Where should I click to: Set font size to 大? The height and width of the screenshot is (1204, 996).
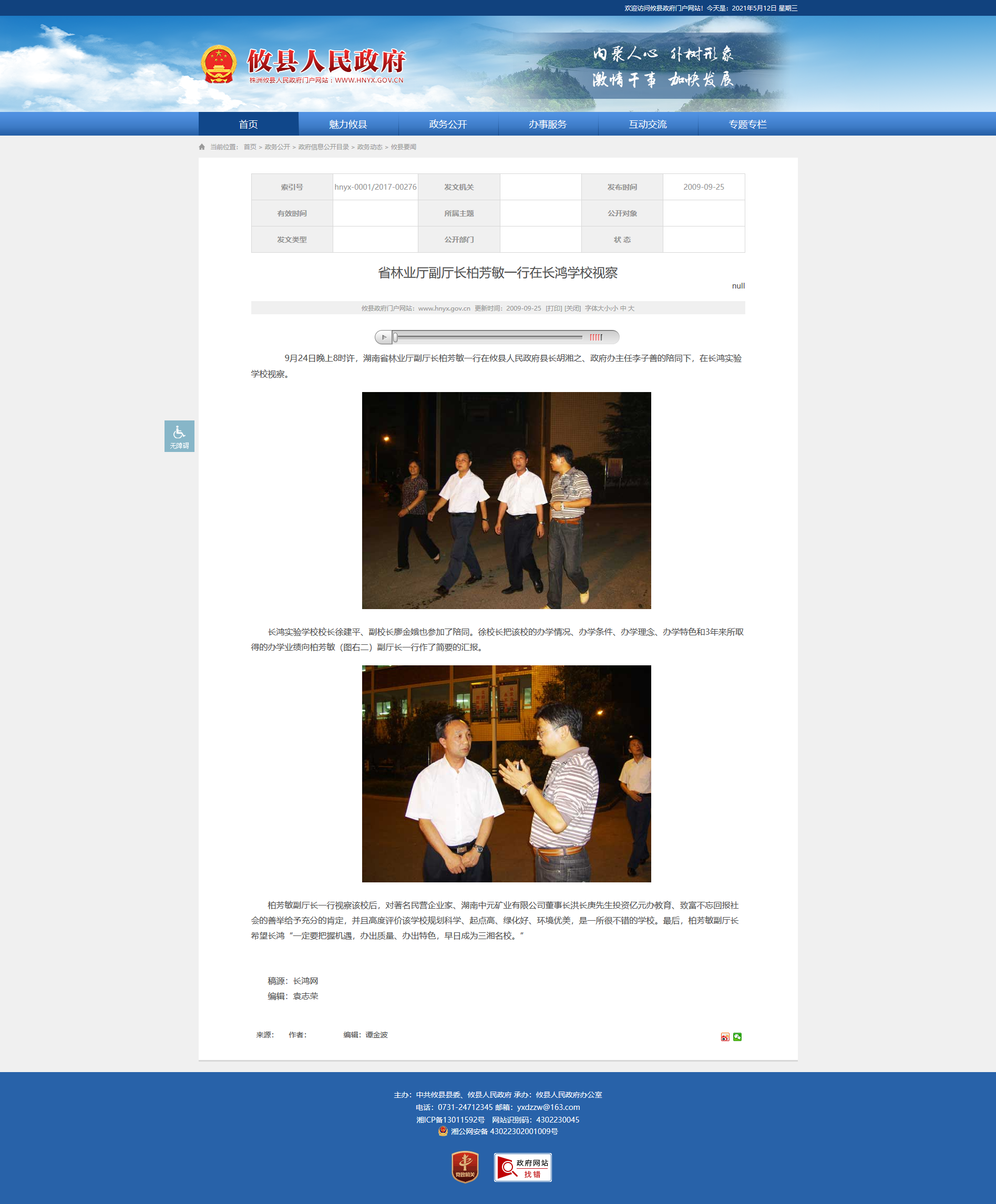pos(631,308)
